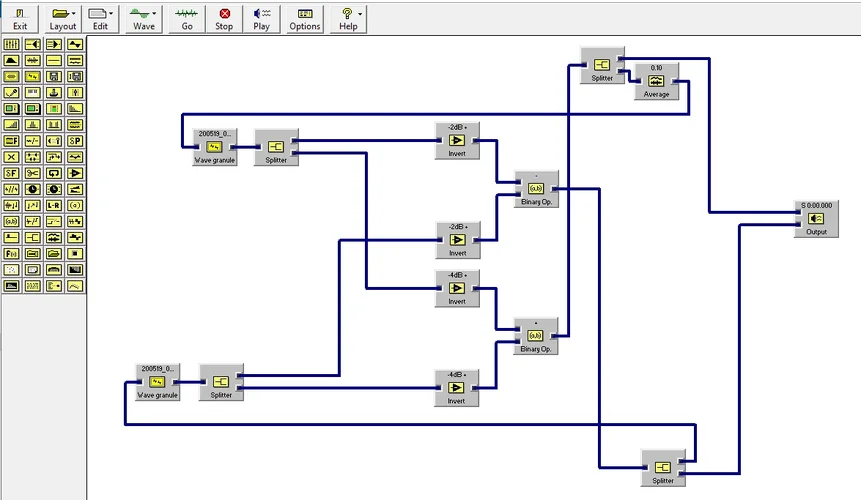Pick the L-R palette icon
Viewport: 861px width, 500px height.
(54, 205)
